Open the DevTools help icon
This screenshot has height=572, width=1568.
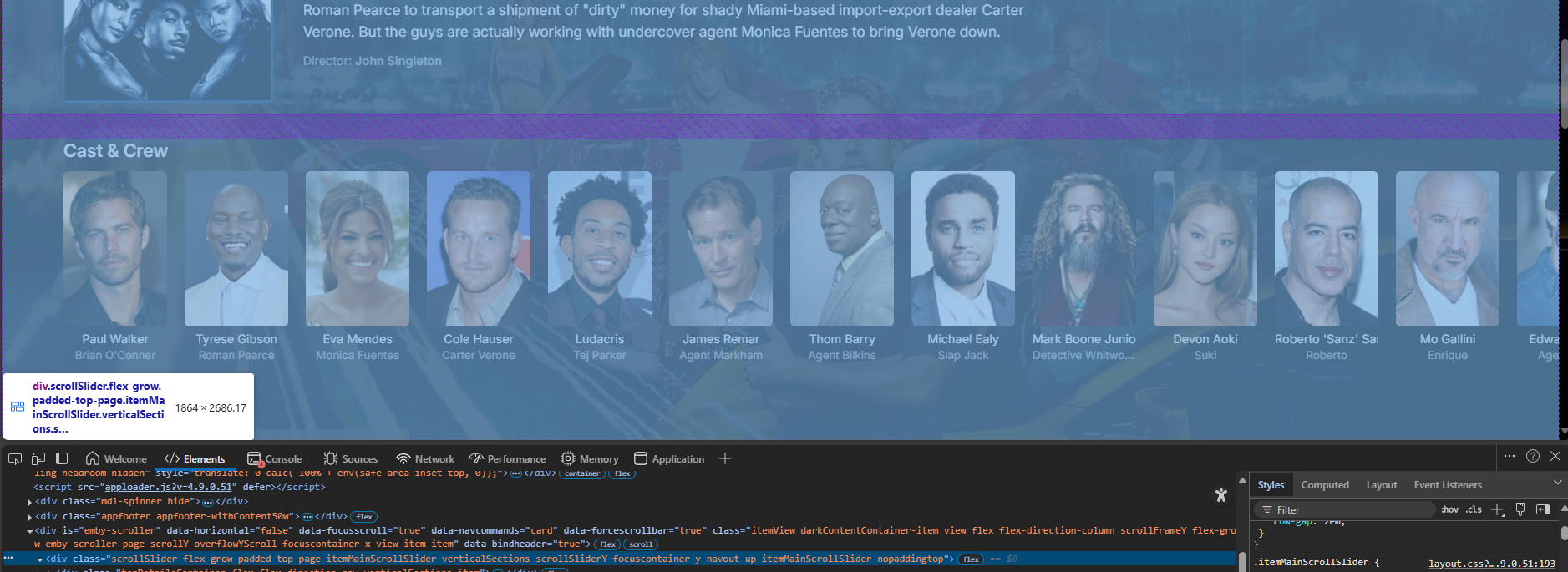tap(1533, 456)
